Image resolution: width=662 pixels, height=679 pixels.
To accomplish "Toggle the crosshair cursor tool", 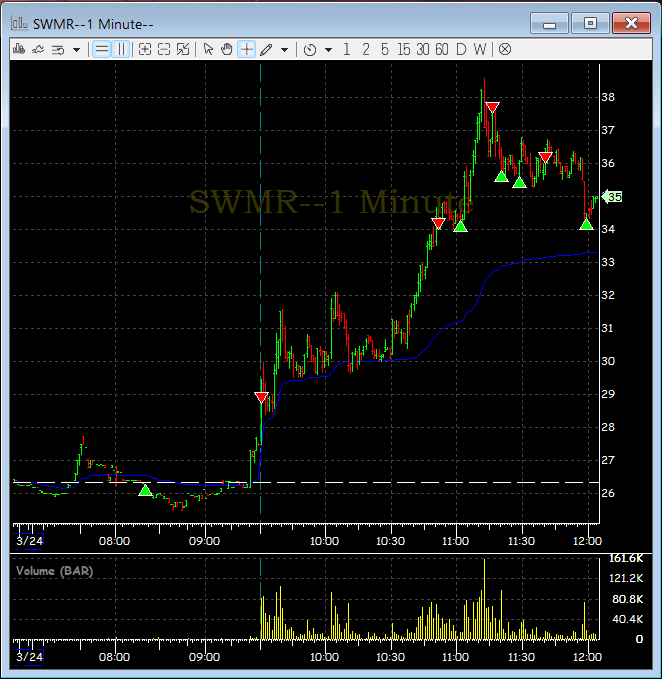I will [246, 49].
